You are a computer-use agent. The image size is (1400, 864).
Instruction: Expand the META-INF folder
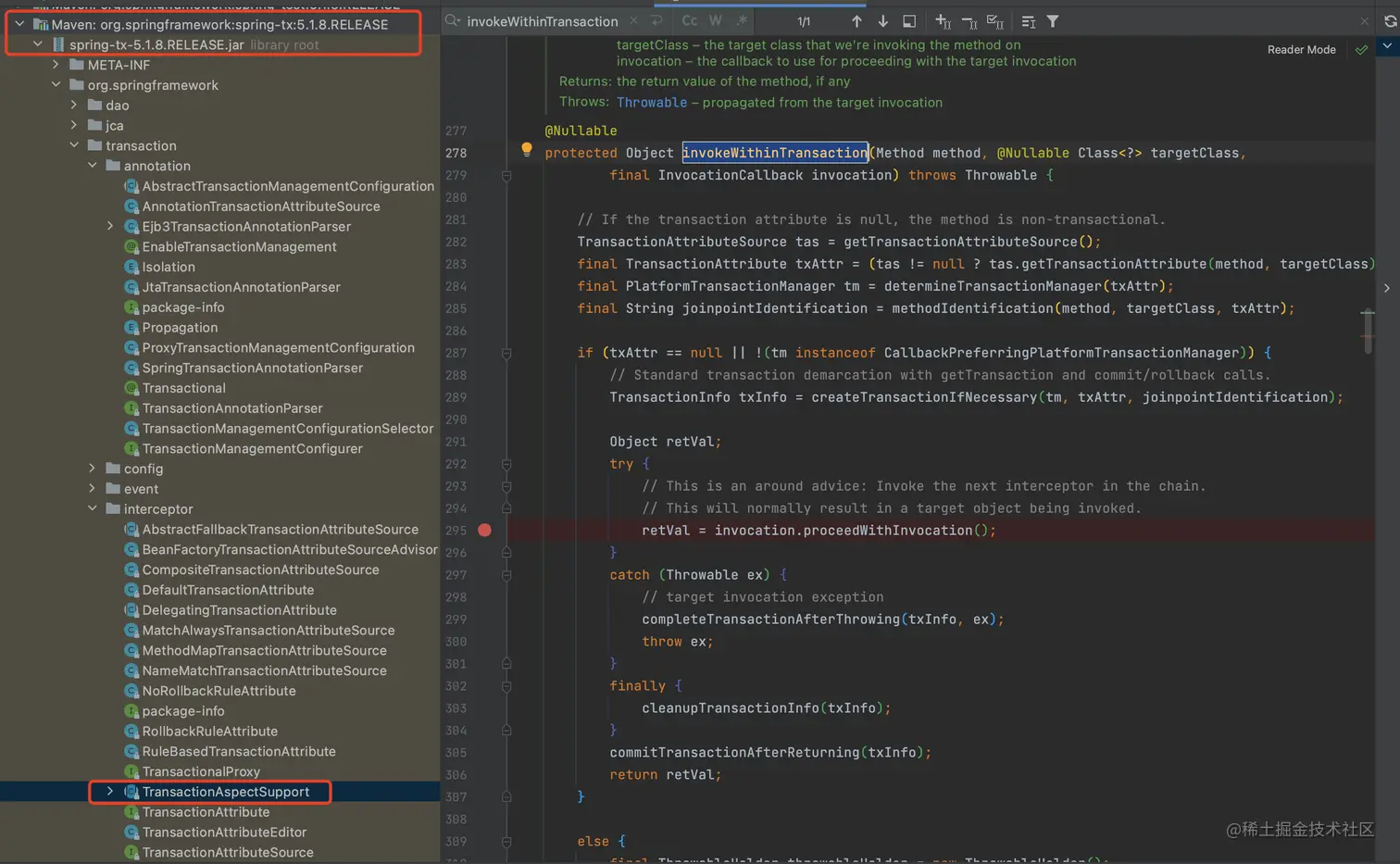(x=56, y=65)
